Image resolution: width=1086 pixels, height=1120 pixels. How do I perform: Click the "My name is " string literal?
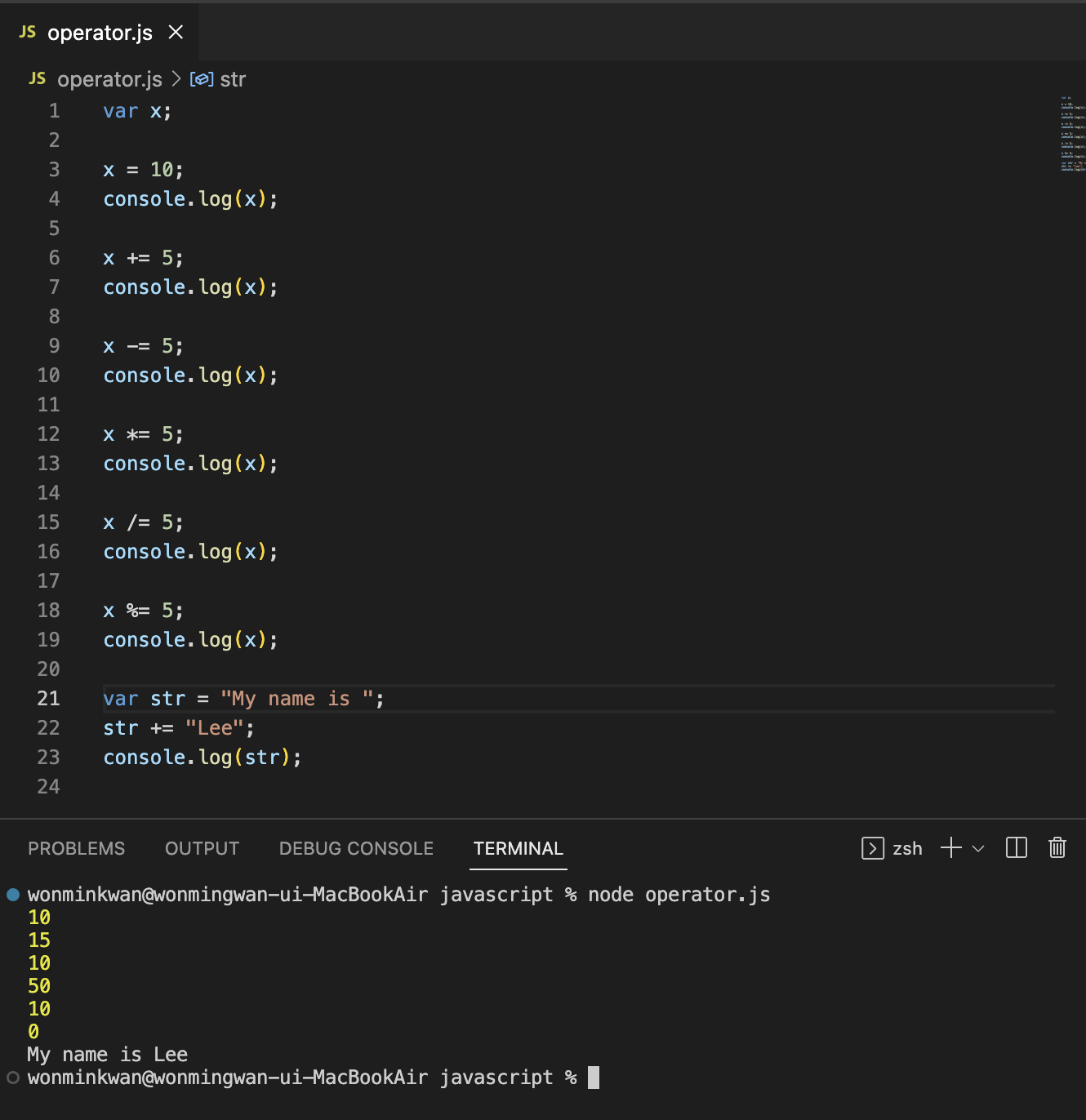point(297,699)
